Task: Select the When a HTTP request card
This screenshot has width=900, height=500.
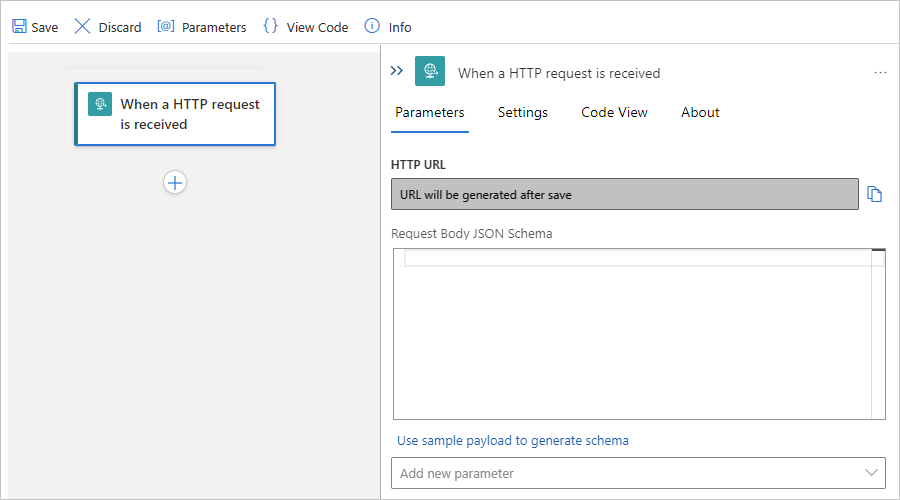Action: 189,114
